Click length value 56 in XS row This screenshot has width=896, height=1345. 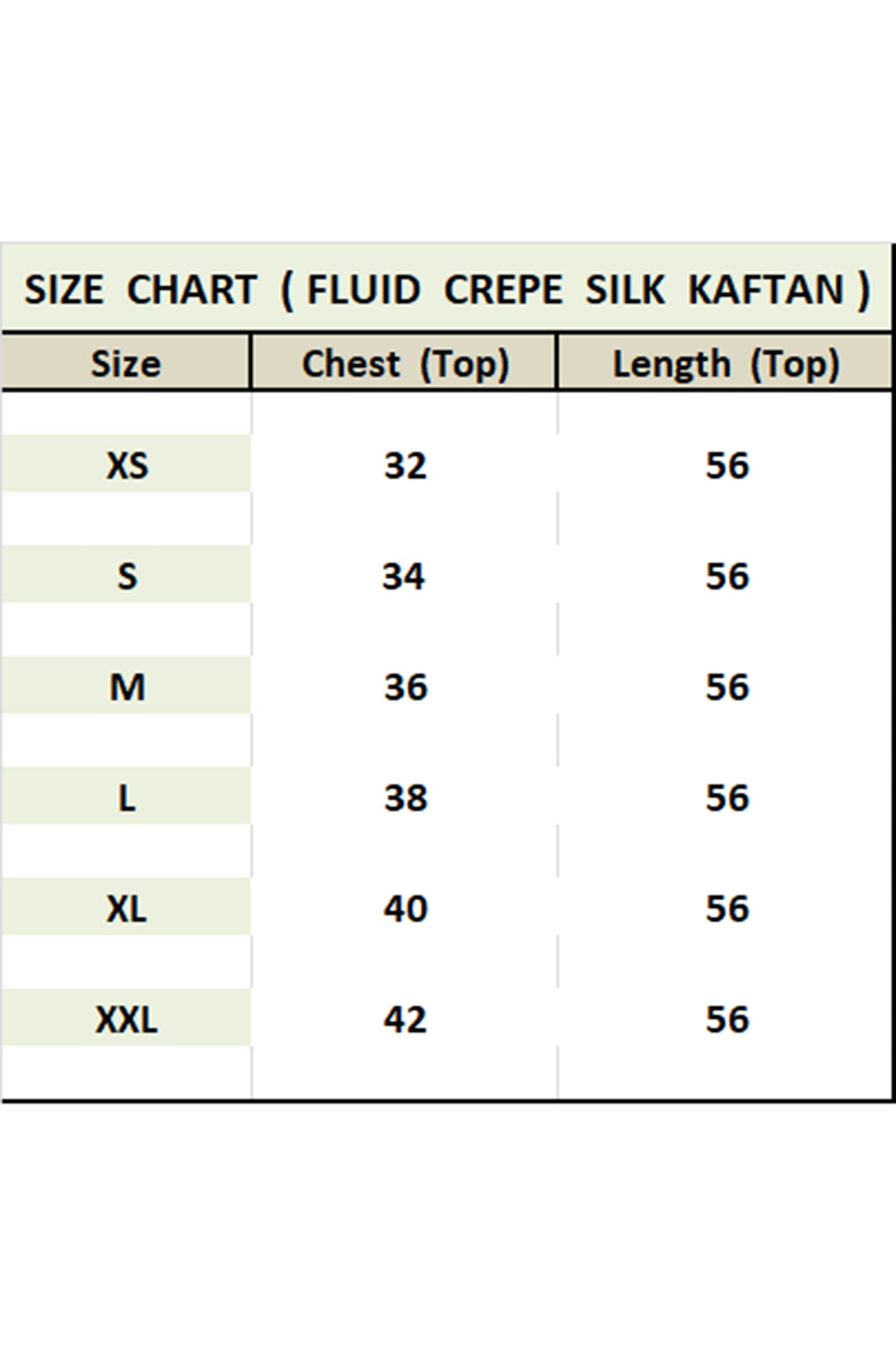(727, 465)
